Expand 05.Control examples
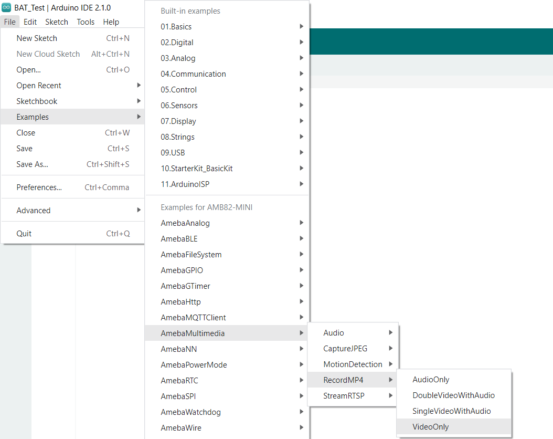553x439 pixels. pos(227,90)
